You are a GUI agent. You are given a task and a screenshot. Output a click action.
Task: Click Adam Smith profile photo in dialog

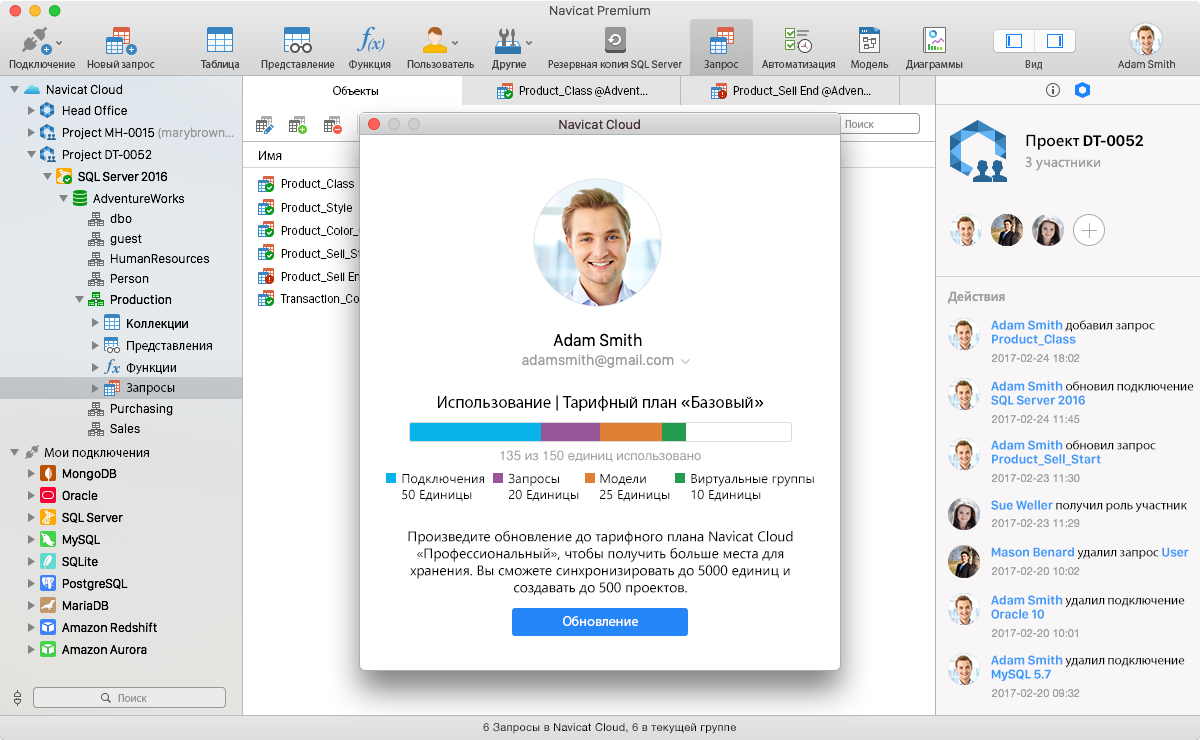pos(597,244)
